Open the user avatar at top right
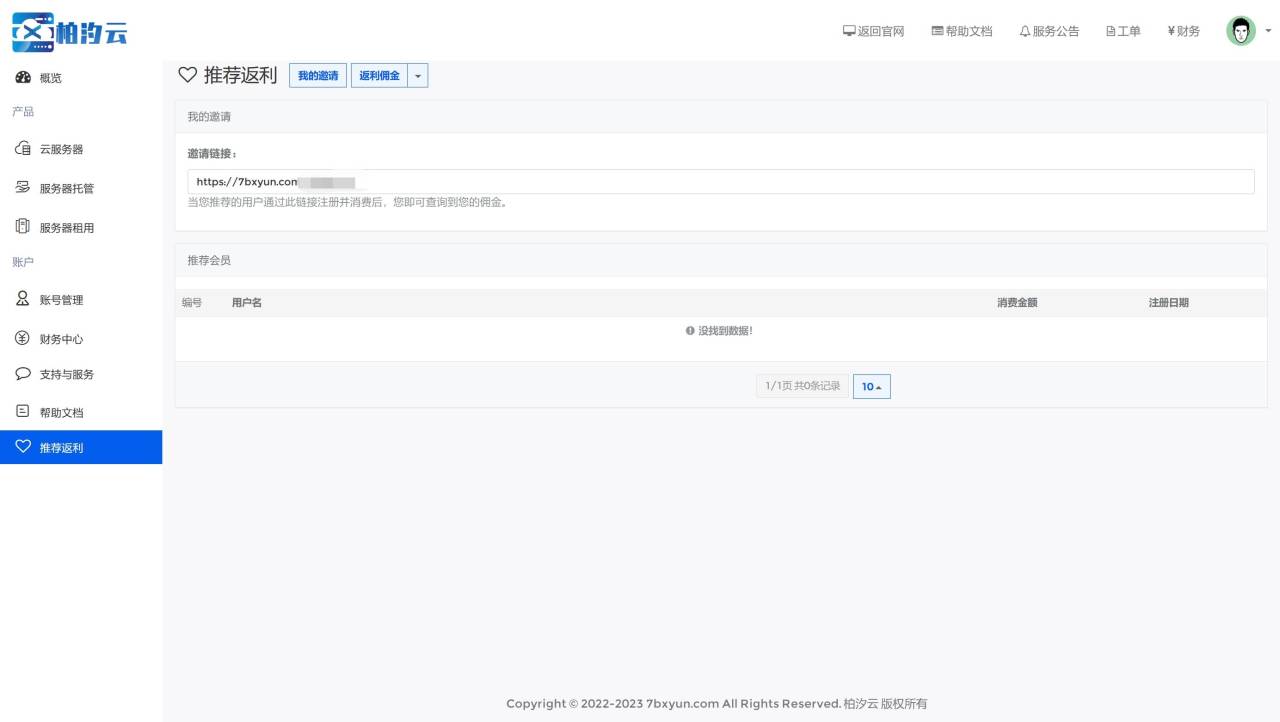The height and width of the screenshot is (722, 1280). pos(1240,31)
